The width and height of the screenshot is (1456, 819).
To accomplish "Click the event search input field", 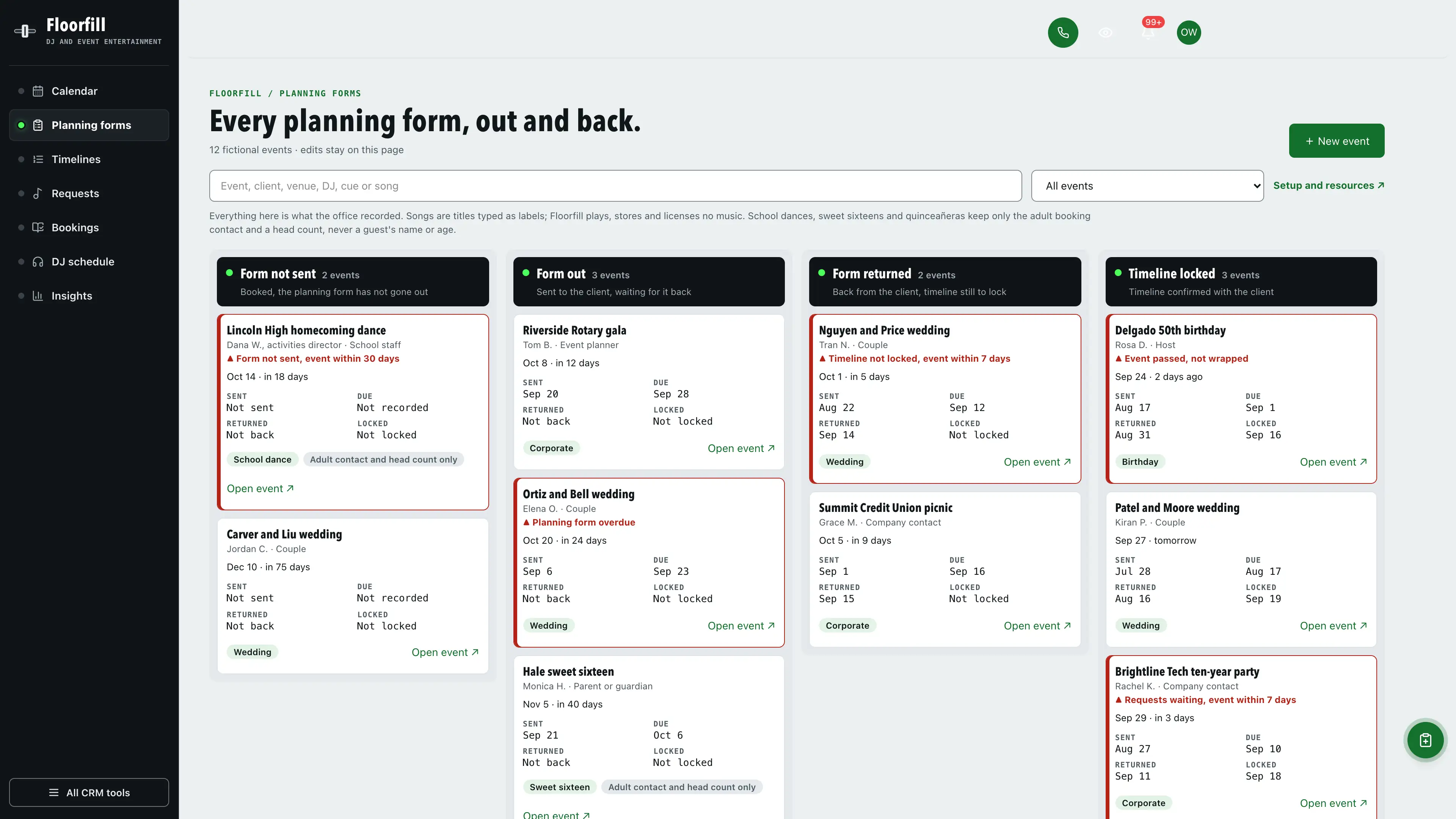I will tap(615, 186).
